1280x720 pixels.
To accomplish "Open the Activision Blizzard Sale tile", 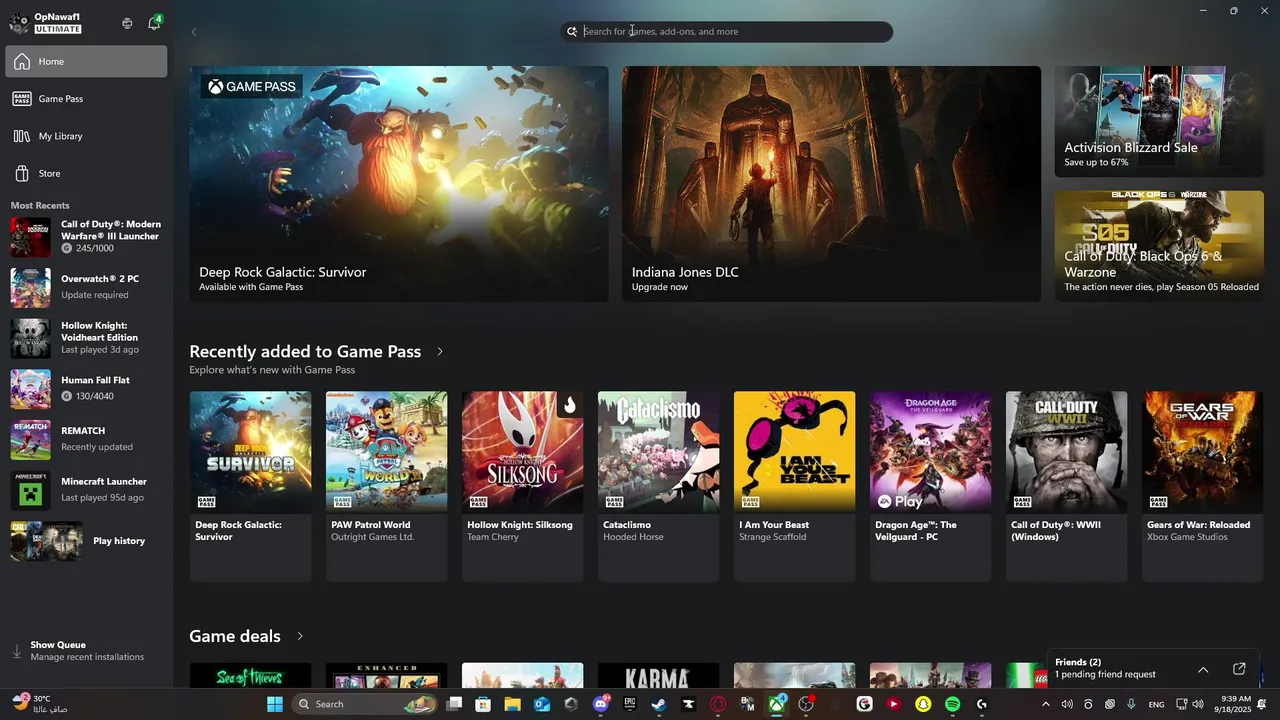I will [x=1159, y=122].
